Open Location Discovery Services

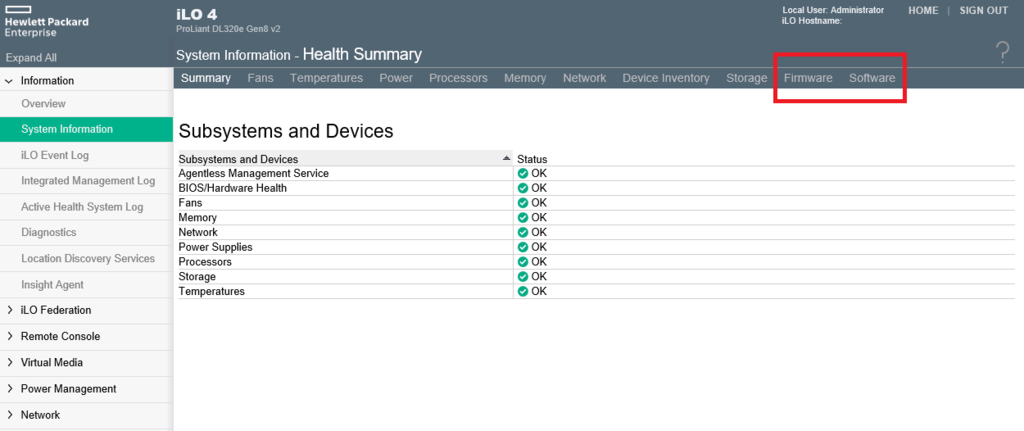click(x=86, y=259)
